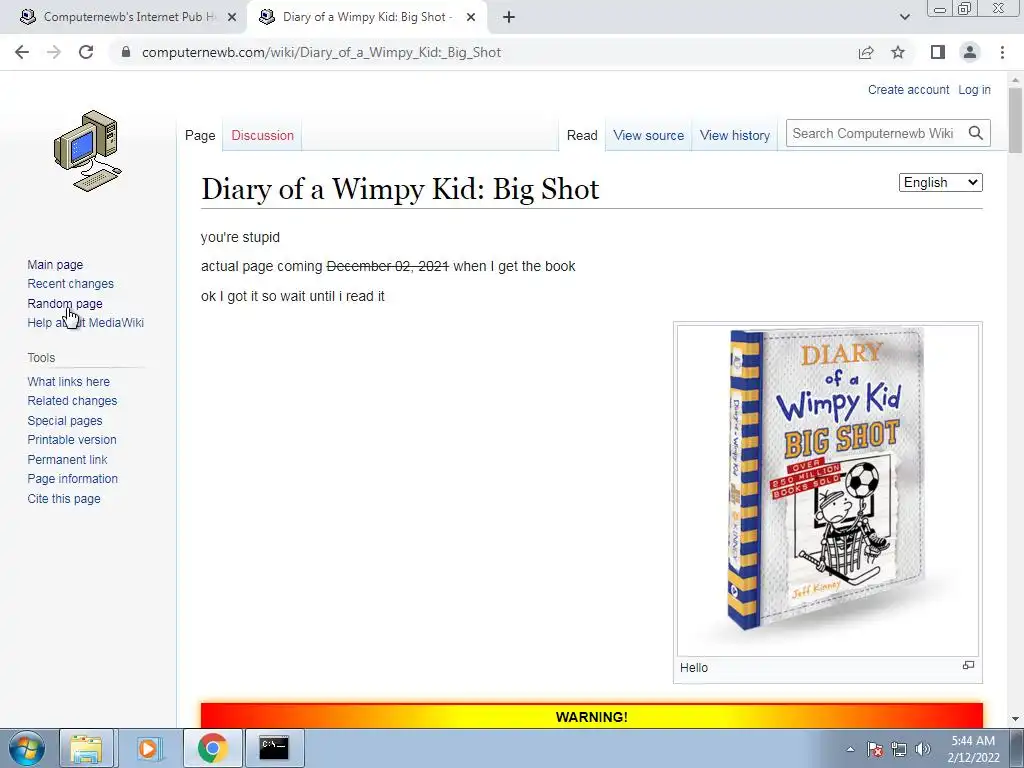Image resolution: width=1024 pixels, height=768 pixels.
Task: Open the command prompt taskbar icon
Action: click(x=274, y=748)
